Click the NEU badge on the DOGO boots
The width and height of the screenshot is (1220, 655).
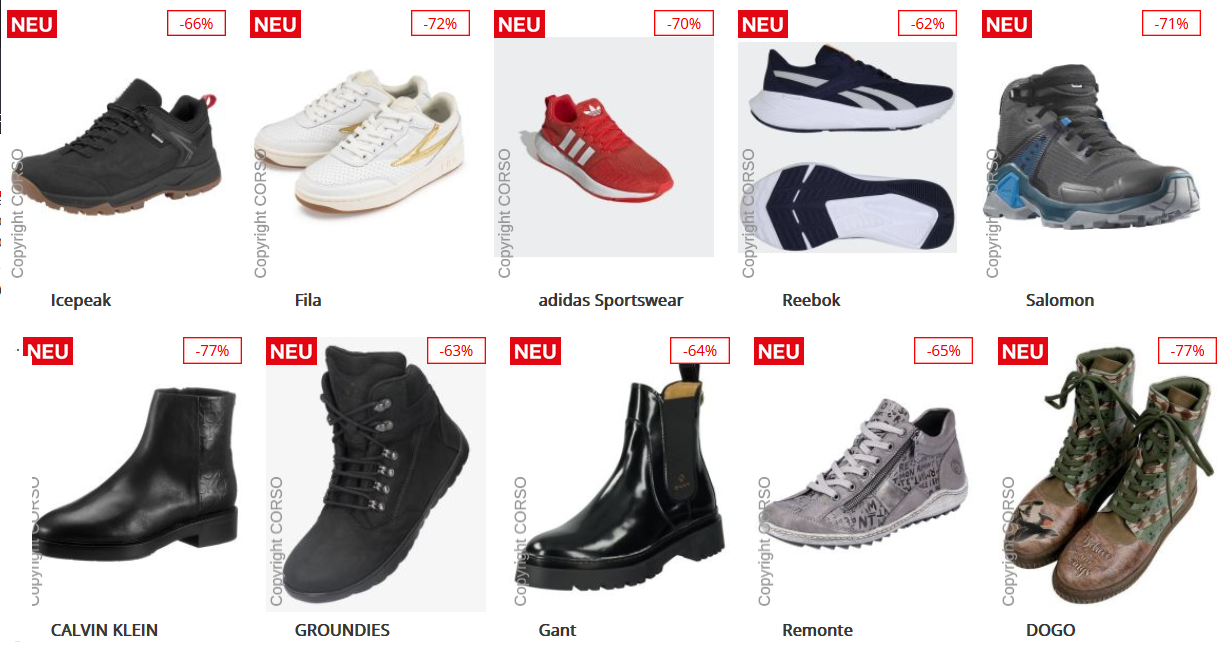[x=1023, y=351]
